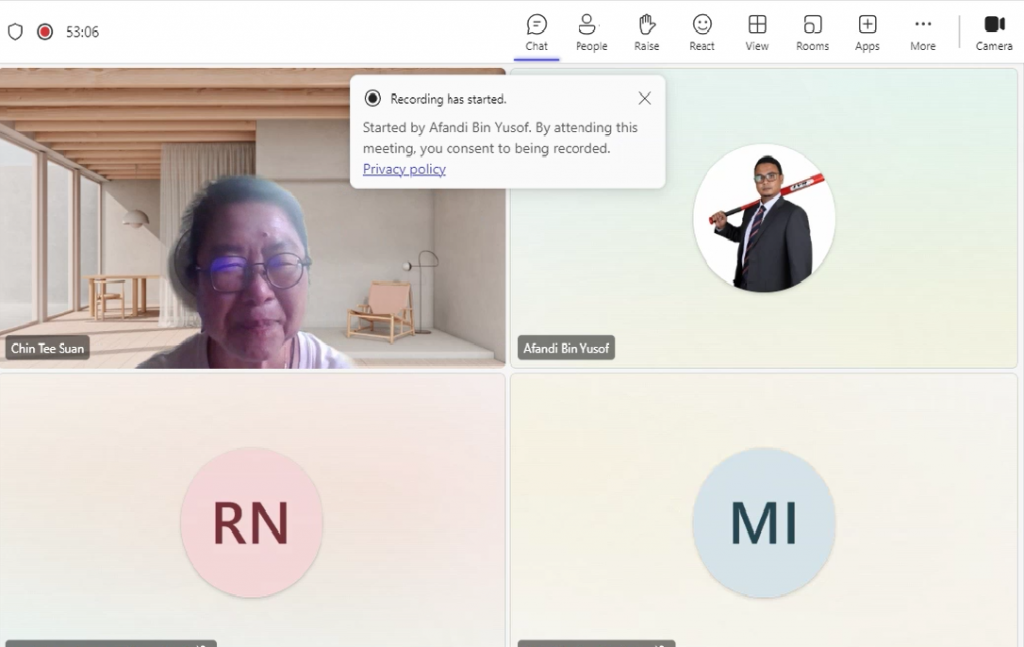Click the shield meeting safety icon

[x=15, y=31]
